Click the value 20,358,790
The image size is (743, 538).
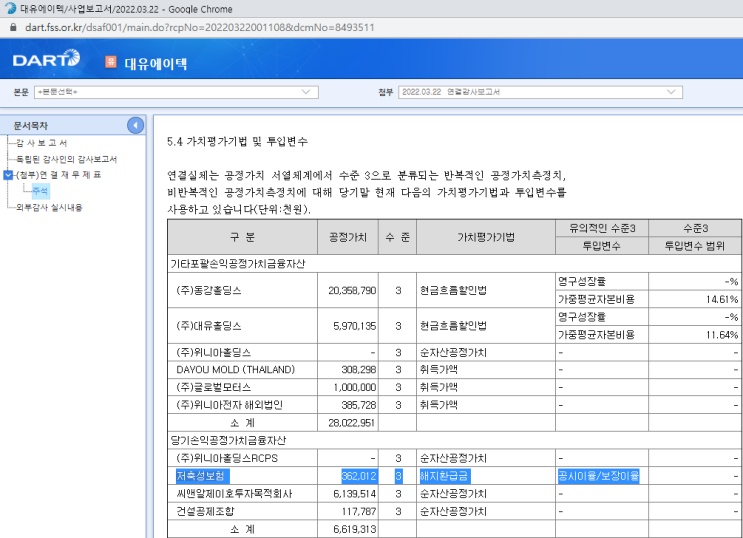[352, 290]
